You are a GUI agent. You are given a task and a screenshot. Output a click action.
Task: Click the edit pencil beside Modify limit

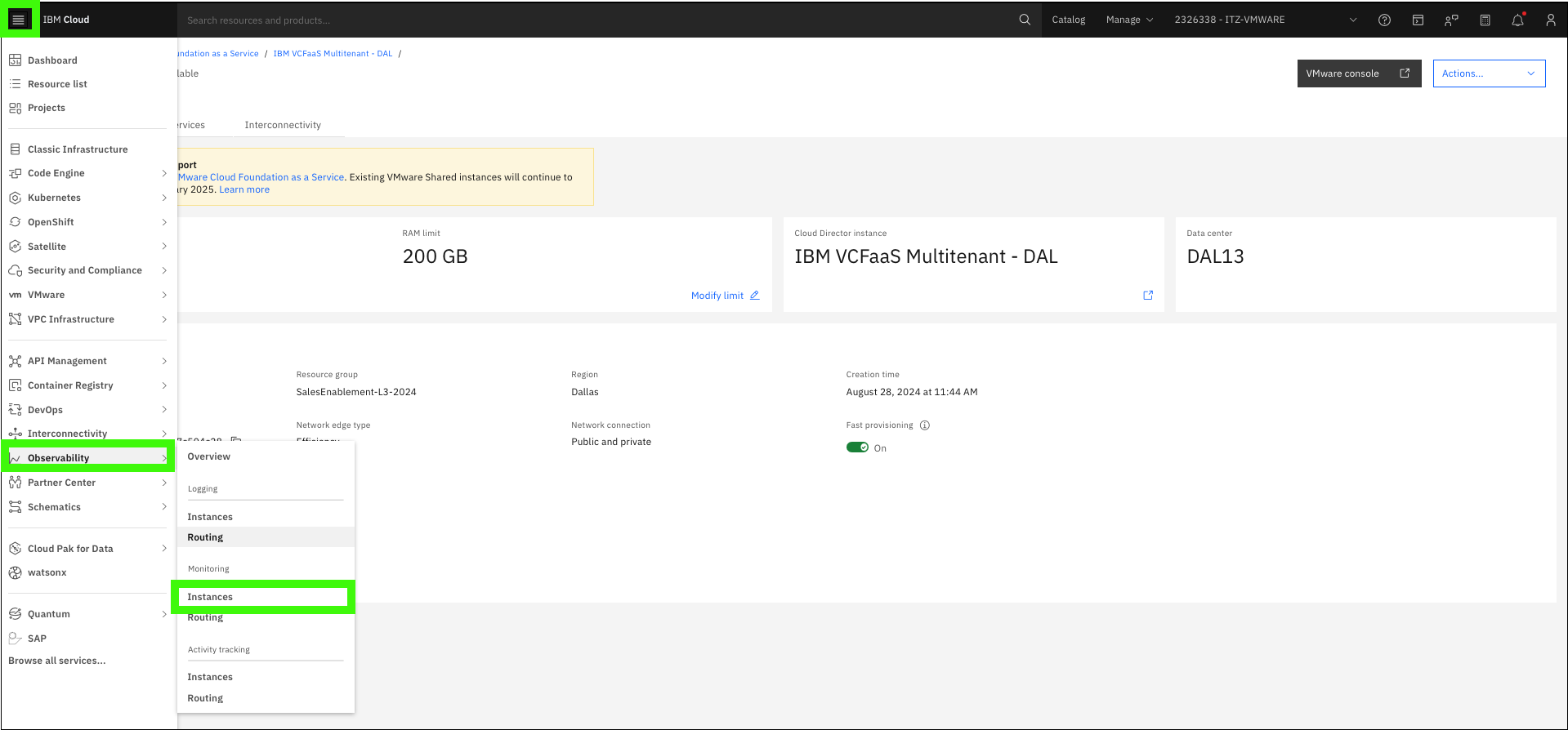[x=755, y=296]
